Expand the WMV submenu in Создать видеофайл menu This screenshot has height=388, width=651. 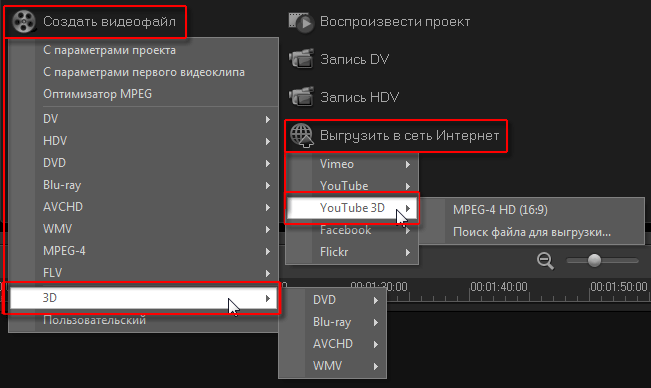[x=143, y=229]
